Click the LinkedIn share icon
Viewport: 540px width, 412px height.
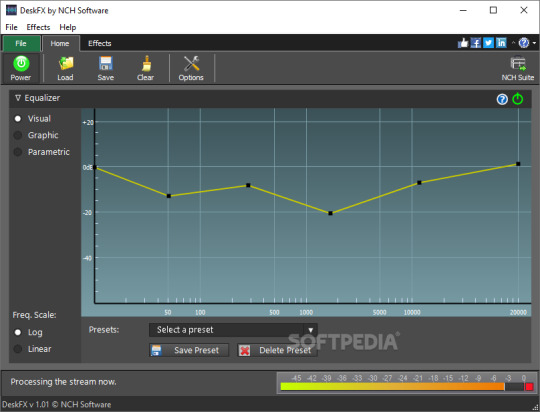point(501,43)
